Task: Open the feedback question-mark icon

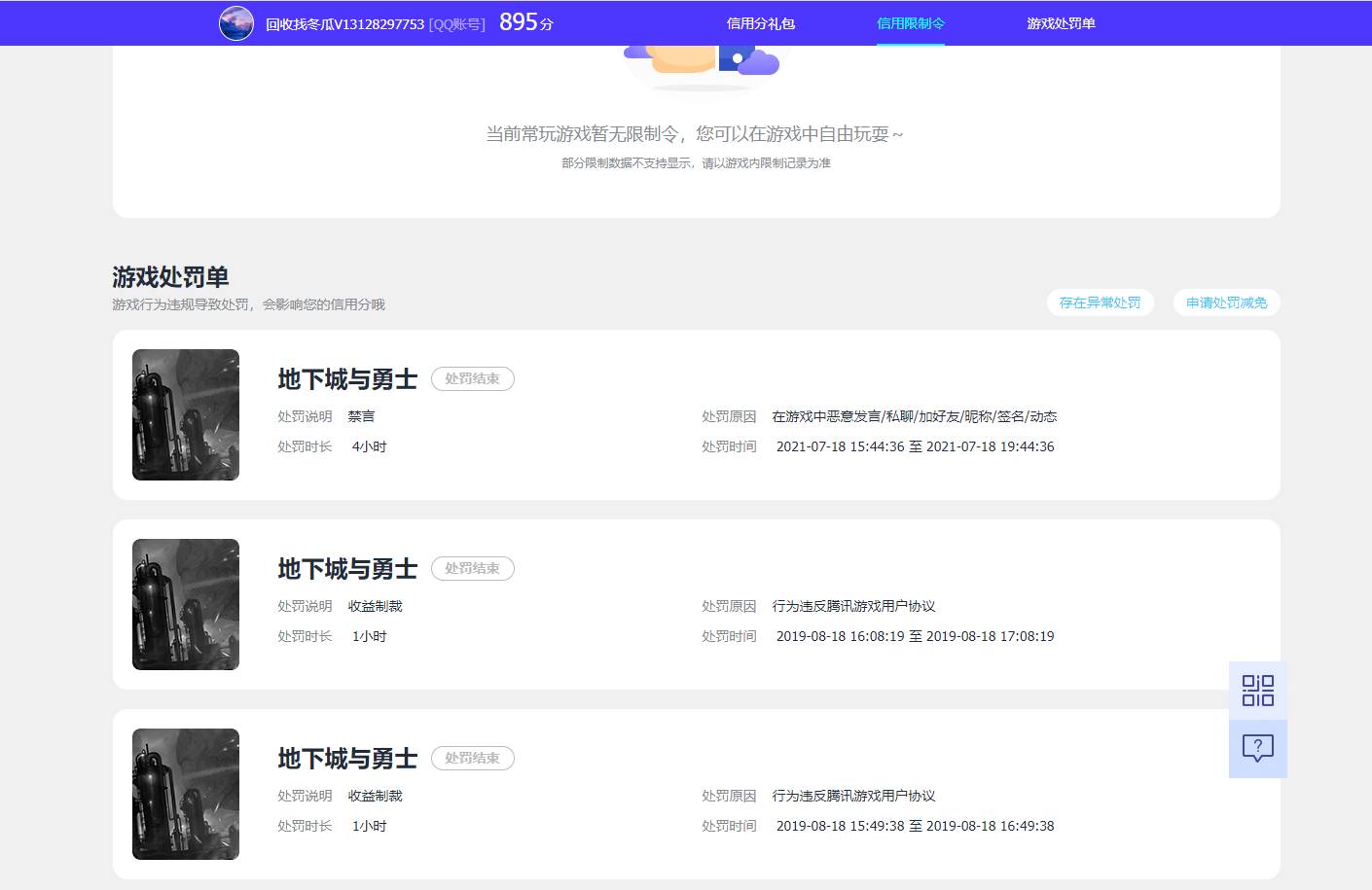Action: [x=1257, y=747]
